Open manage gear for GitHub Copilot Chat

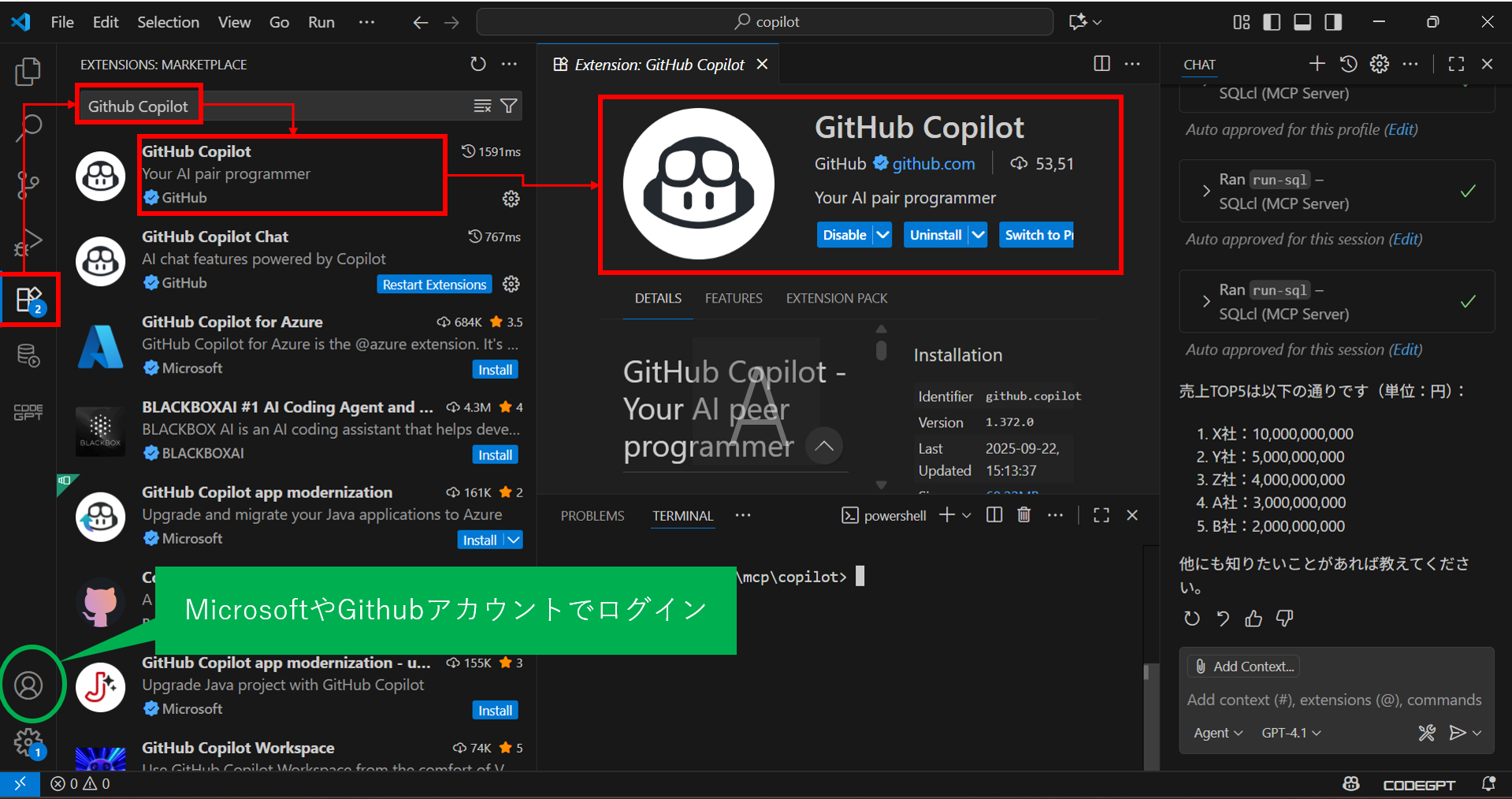click(x=511, y=284)
